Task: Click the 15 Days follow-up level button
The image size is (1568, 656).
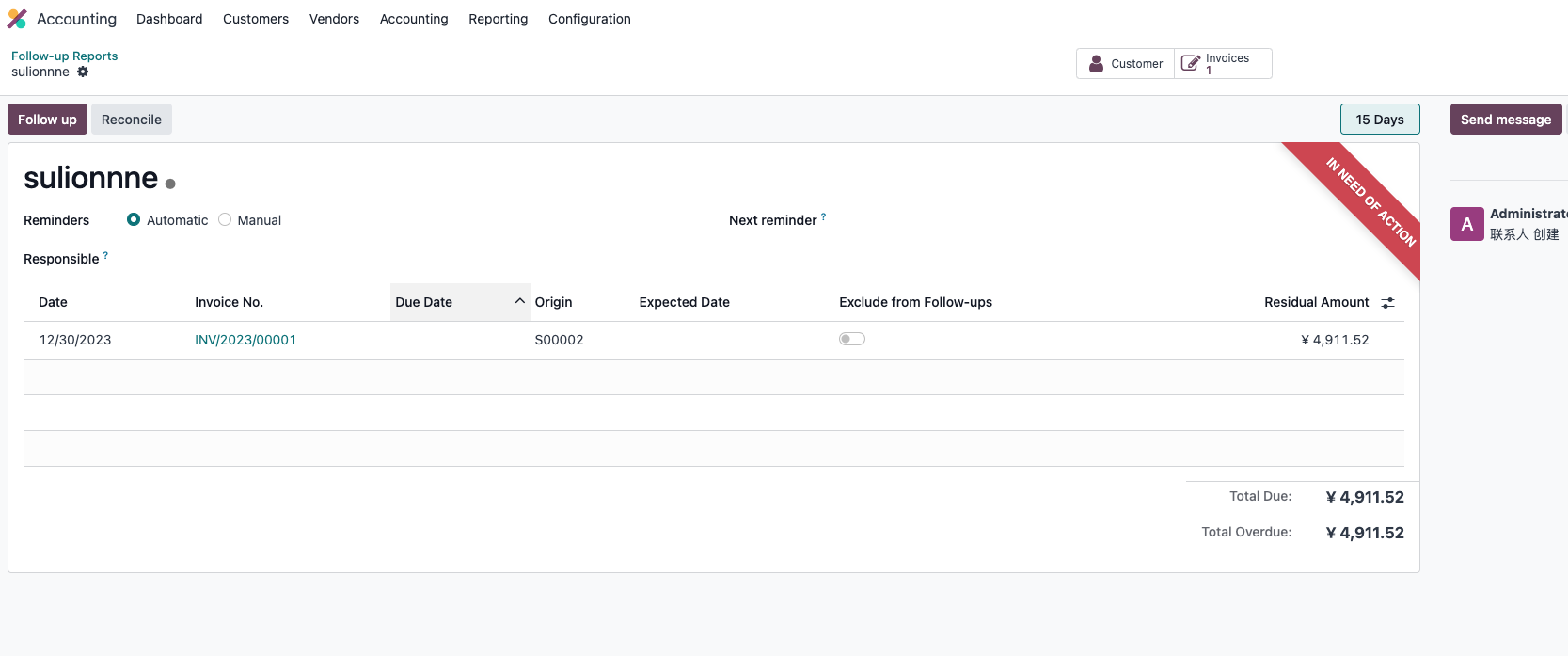Action: click(1380, 120)
